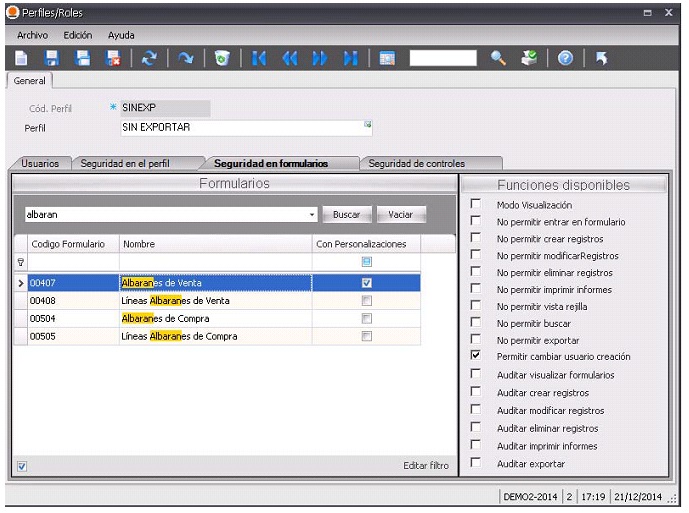The width and height of the screenshot is (689, 513).
Task: Open the help question mark icon
Action: pos(565,59)
